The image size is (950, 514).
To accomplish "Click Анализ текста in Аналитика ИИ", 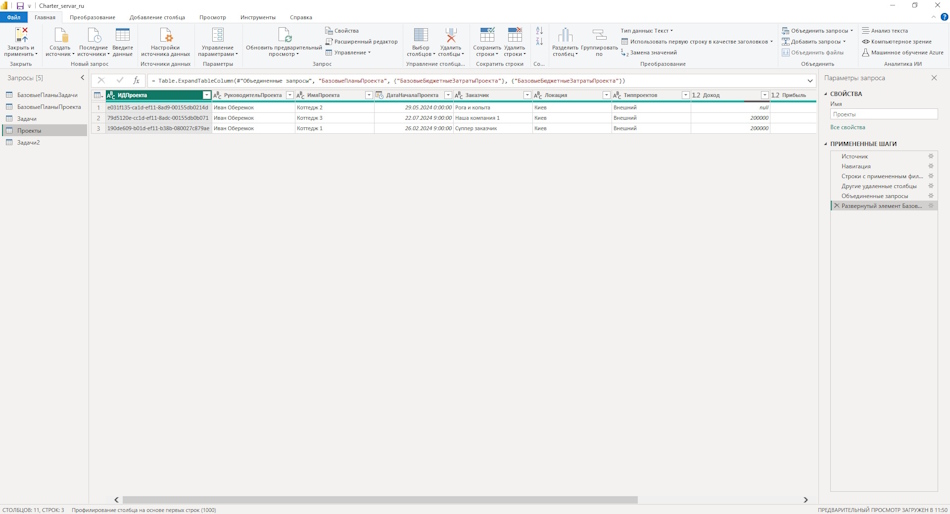I will click(x=885, y=30).
